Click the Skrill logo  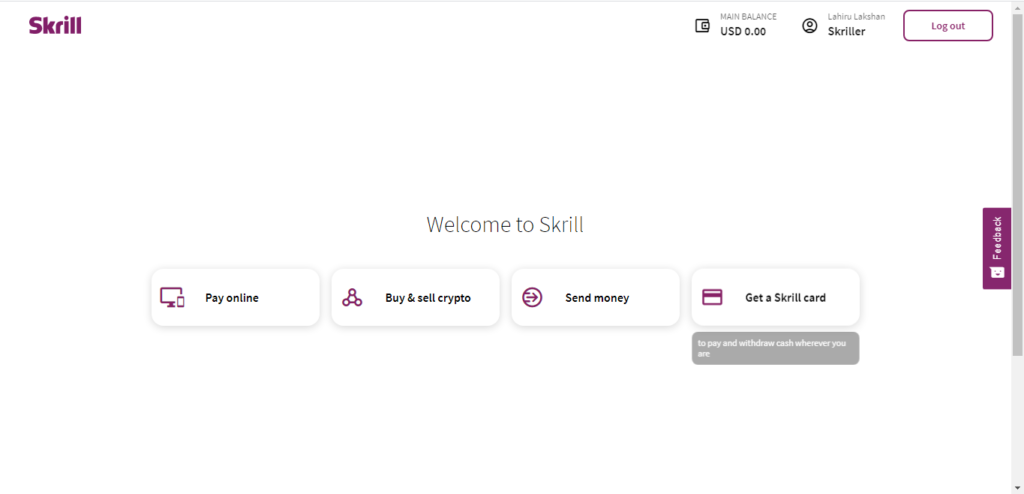click(x=55, y=26)
